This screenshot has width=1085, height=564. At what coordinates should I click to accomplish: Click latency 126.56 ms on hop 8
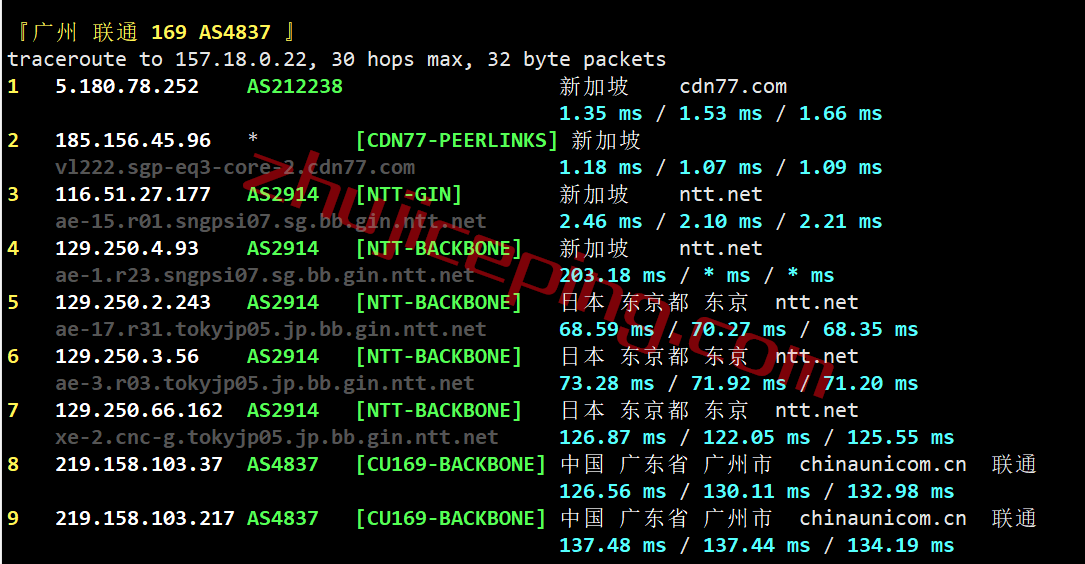click(612, 491)
